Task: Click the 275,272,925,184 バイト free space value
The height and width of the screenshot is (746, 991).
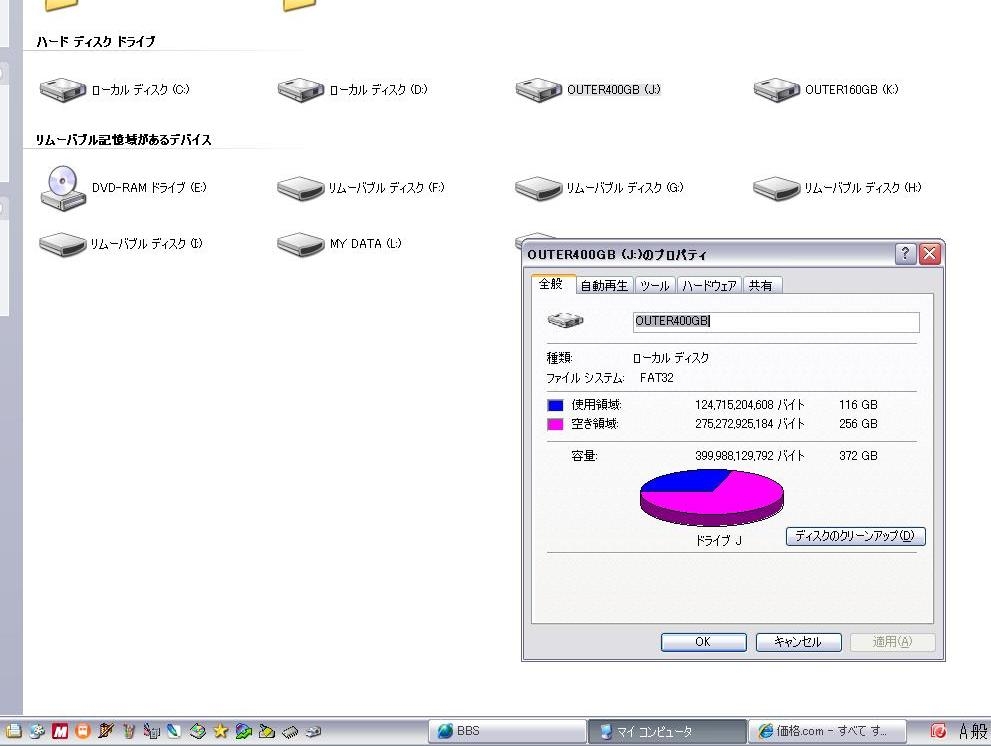Action: click(x=750, y=424)
